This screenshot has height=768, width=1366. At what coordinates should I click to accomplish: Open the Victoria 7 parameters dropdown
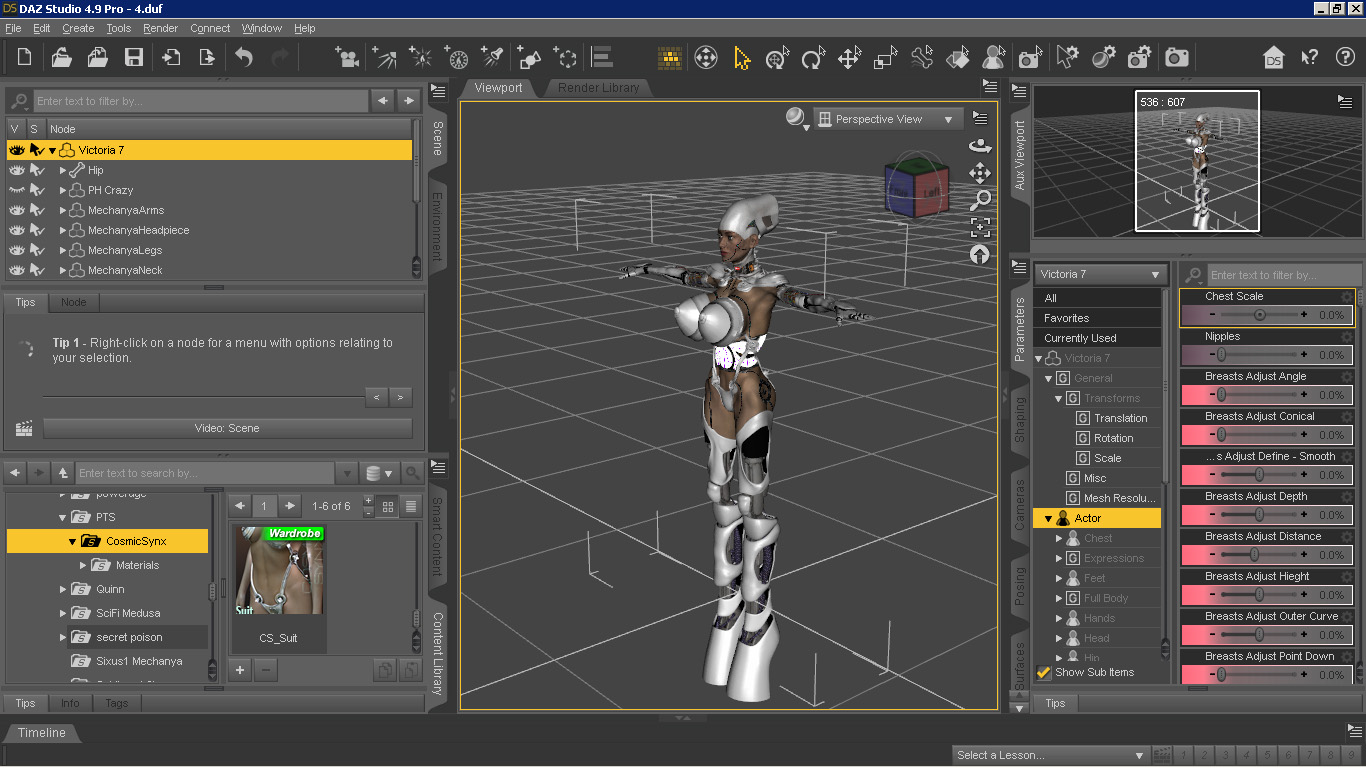(x=1100, y=274)
